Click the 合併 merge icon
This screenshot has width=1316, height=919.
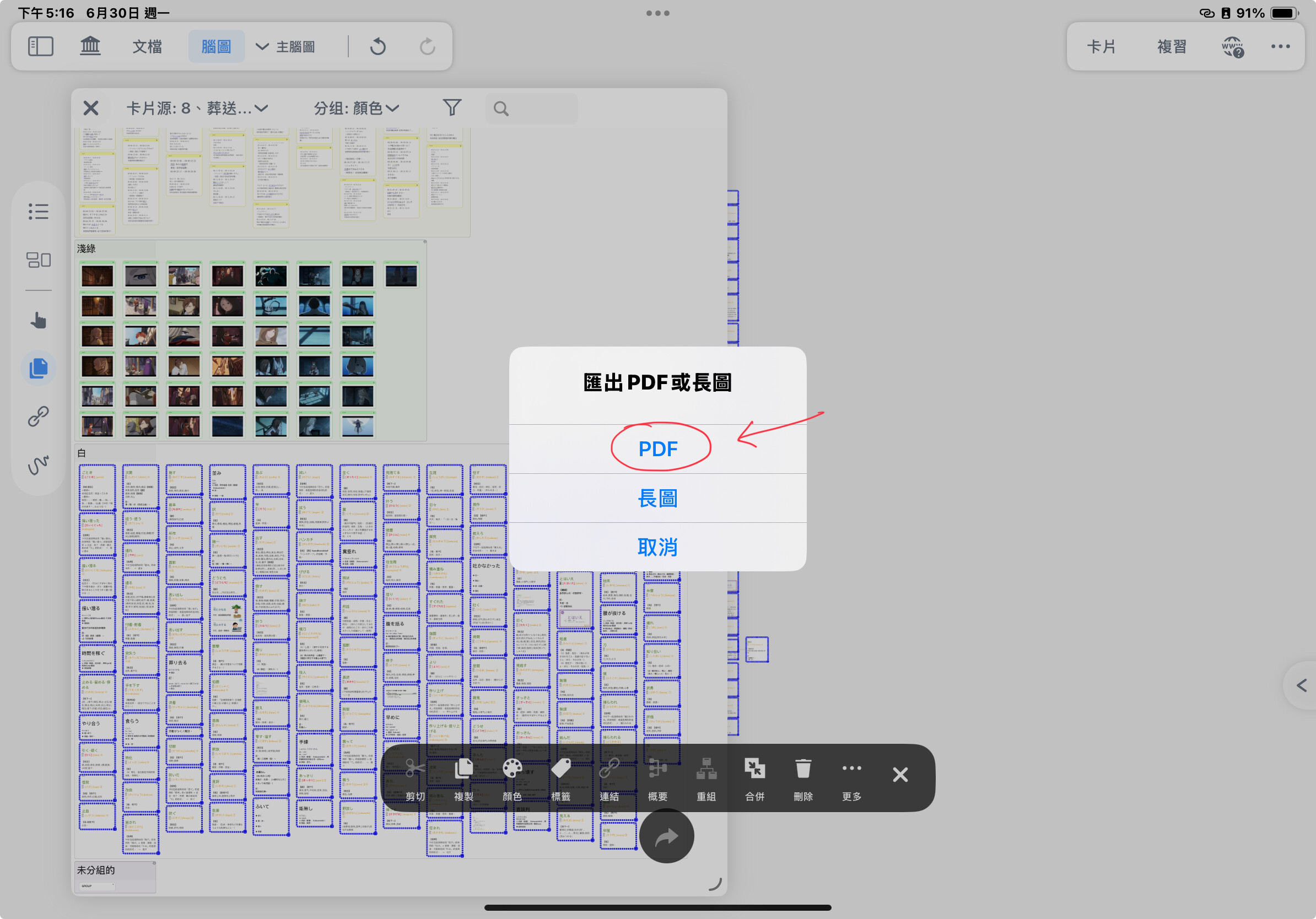coord(754,778)
